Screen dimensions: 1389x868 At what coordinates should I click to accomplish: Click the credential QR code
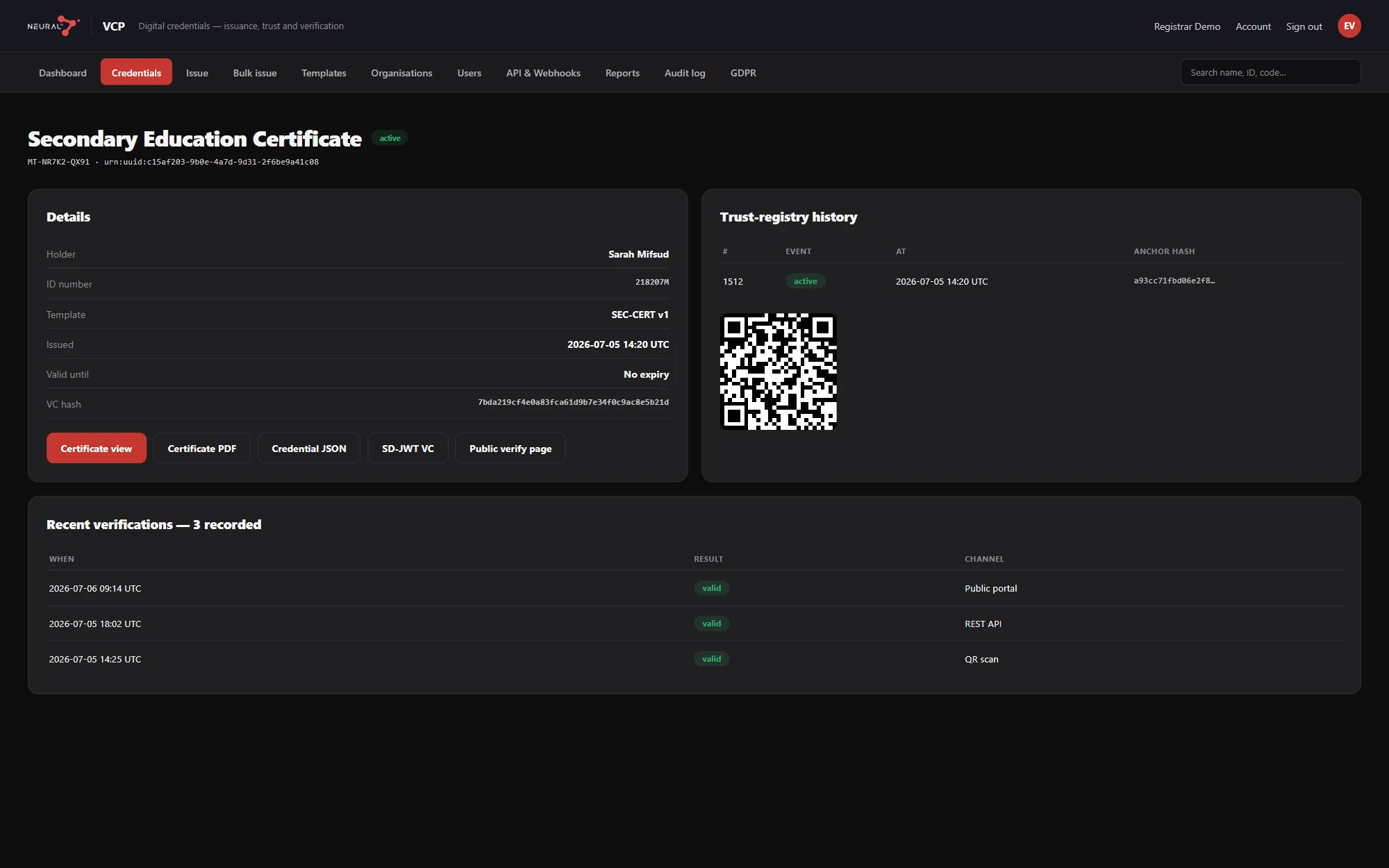pyautogui.click(x=778, y=372)
